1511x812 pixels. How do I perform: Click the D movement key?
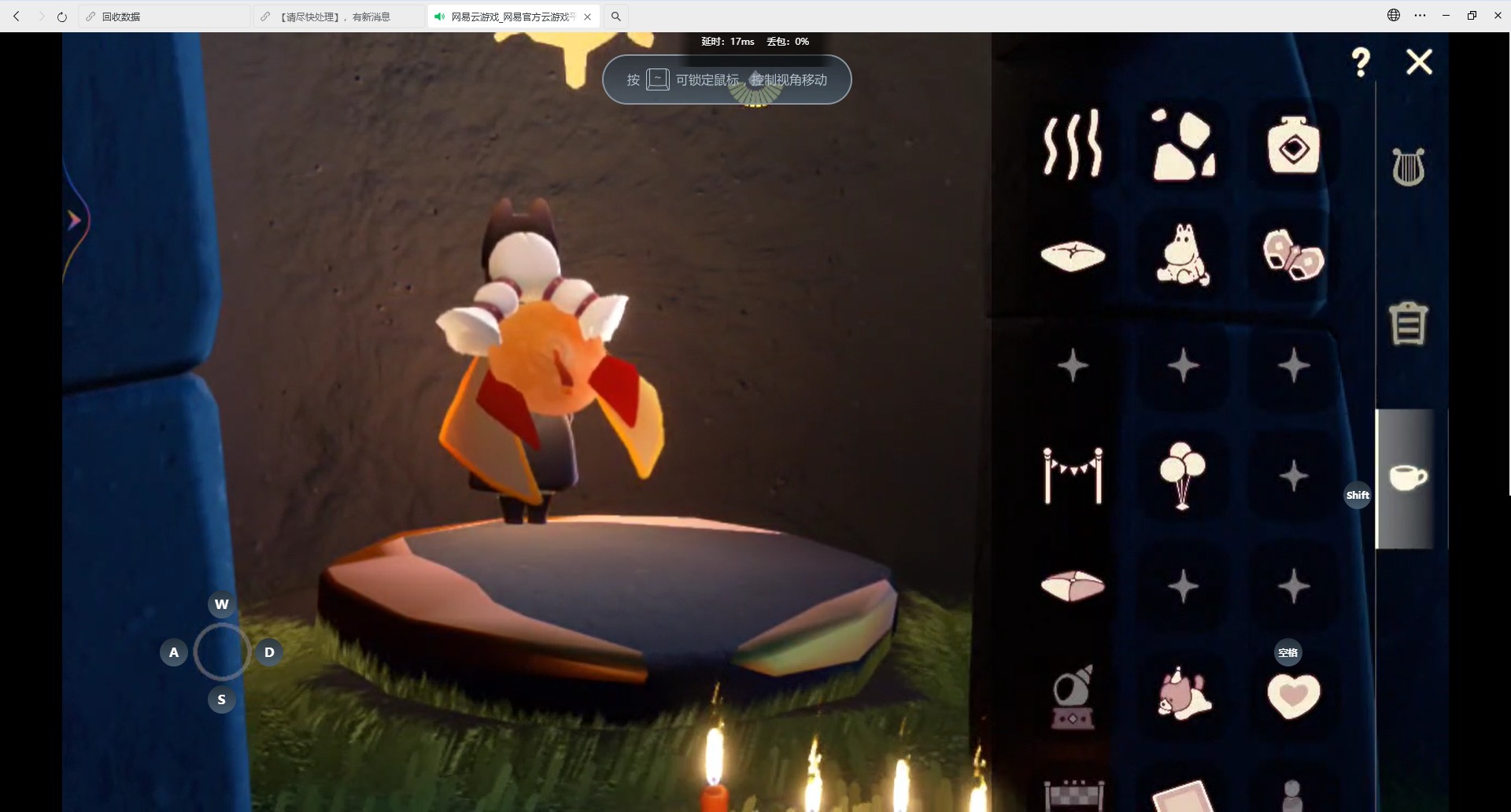269,652
